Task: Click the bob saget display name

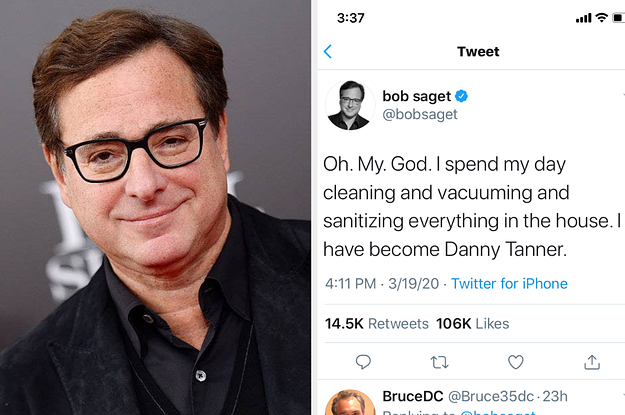Action: (417, 96)
